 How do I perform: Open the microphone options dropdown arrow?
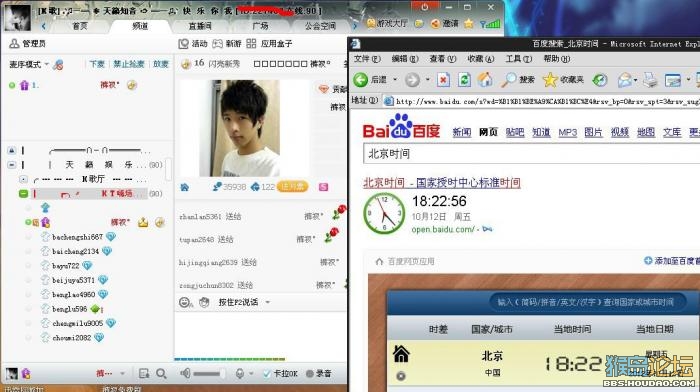251,373
